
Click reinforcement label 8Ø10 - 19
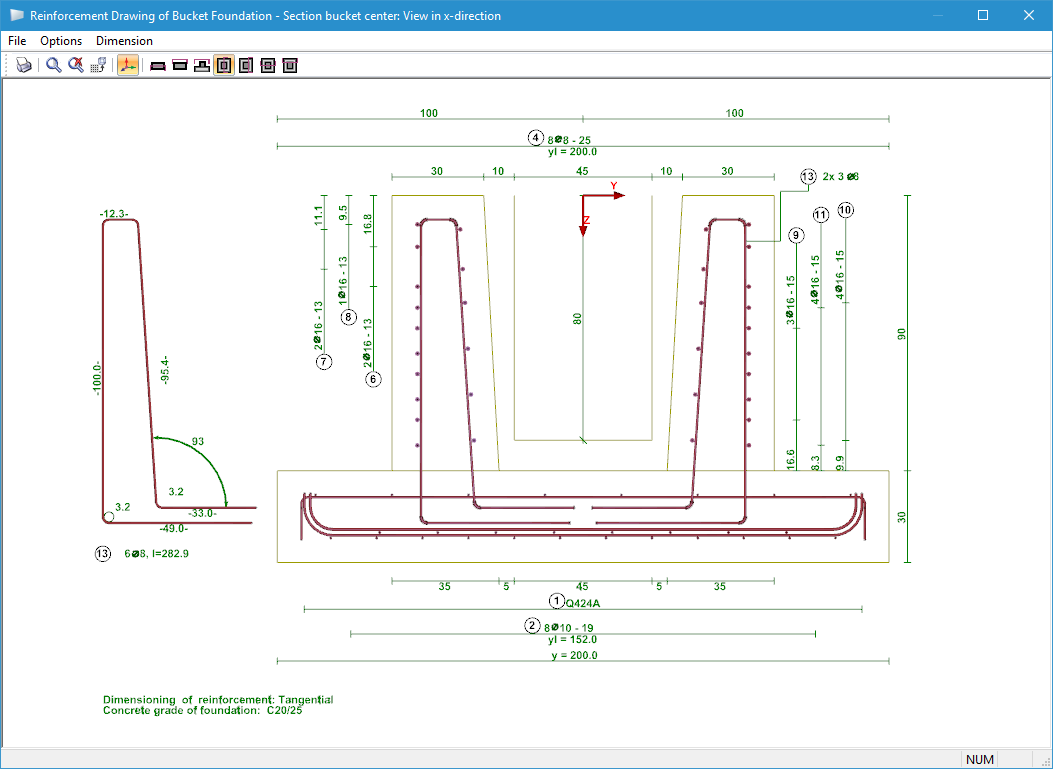click(x=568, y=628)
